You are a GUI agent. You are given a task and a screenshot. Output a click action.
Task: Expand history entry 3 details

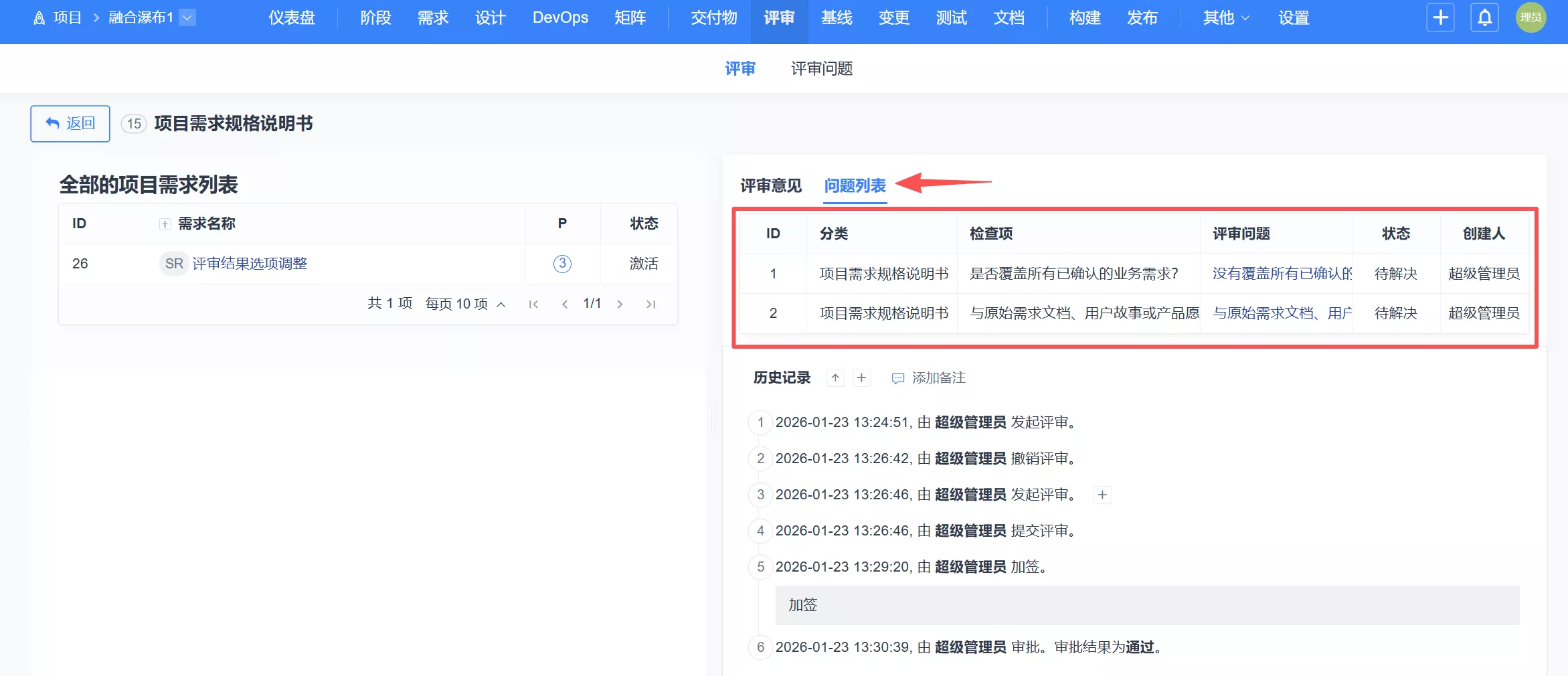pos(1102,495)
